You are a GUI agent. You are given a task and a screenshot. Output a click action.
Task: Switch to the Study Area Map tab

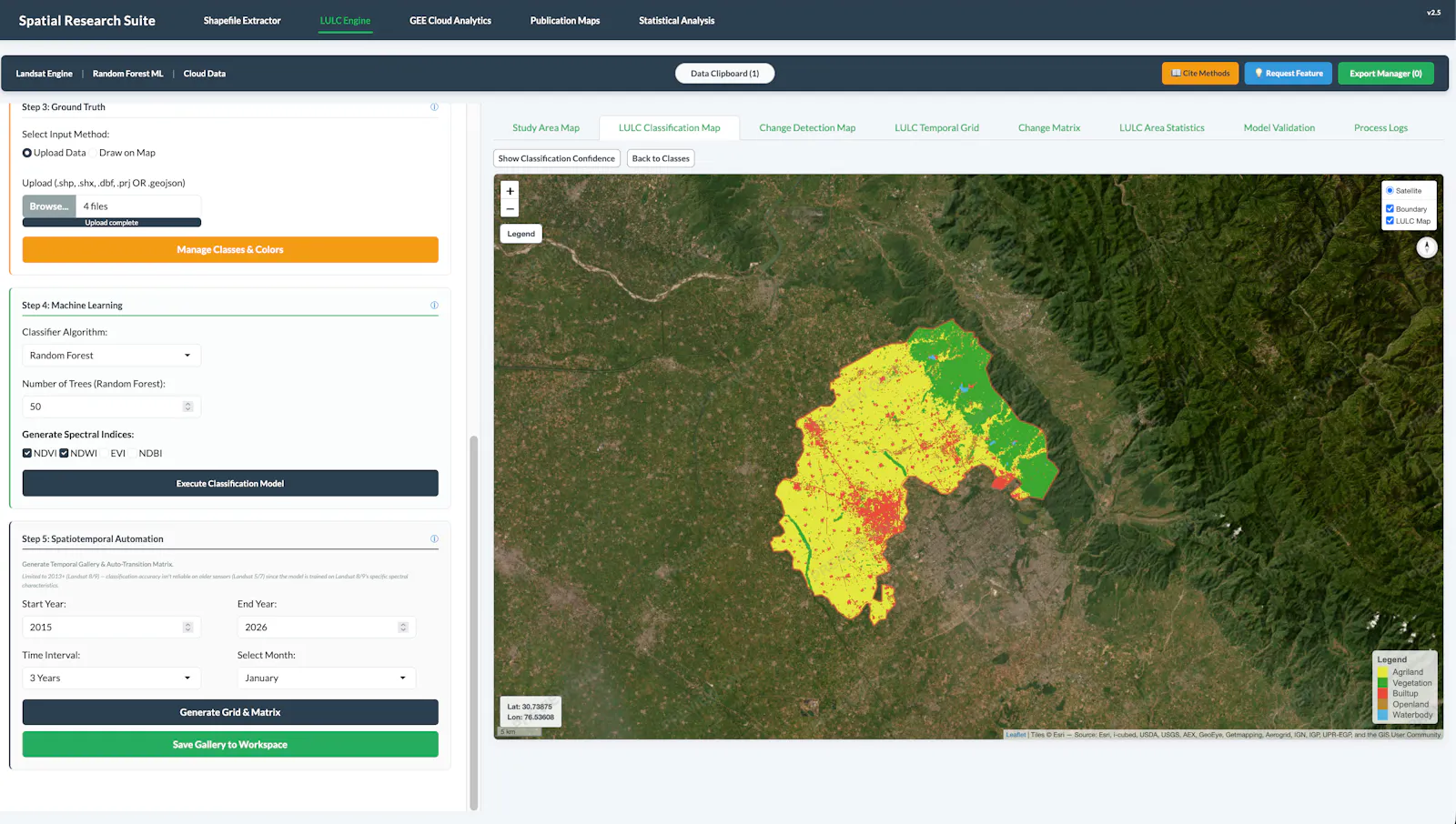coord(546,128)
